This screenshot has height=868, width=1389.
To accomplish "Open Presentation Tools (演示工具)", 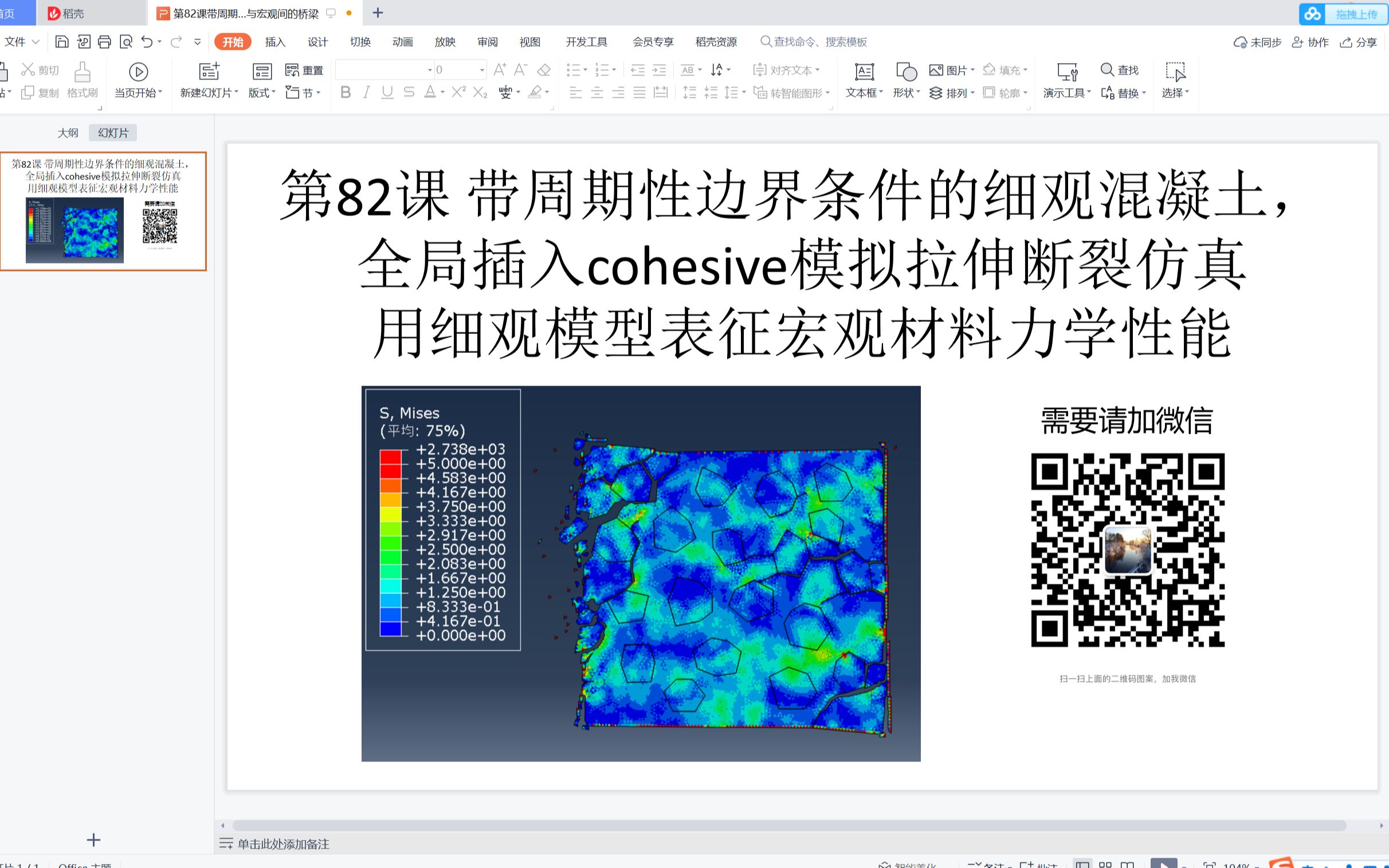I will pos(1067,81).
